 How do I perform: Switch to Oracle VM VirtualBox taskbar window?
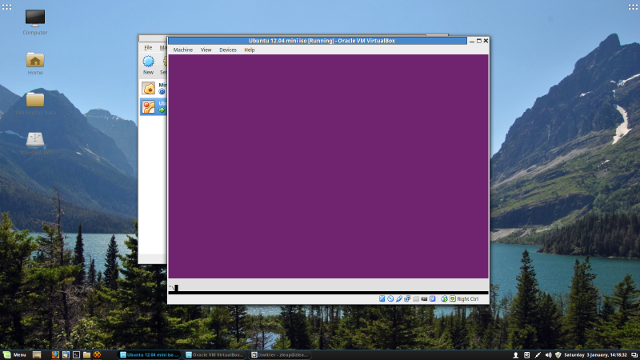pyautogui.click(x=215, y=355)
